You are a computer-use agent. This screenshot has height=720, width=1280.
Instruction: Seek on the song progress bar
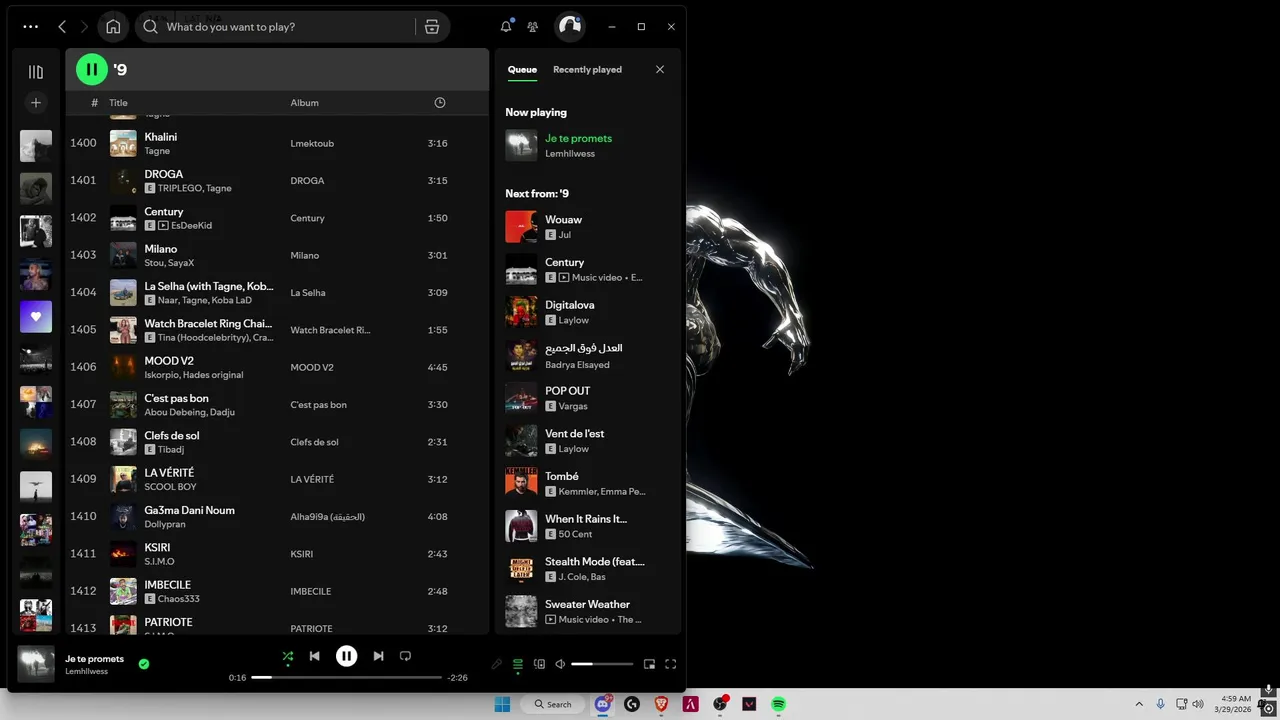pyautogui.click(x=346, y=677)
